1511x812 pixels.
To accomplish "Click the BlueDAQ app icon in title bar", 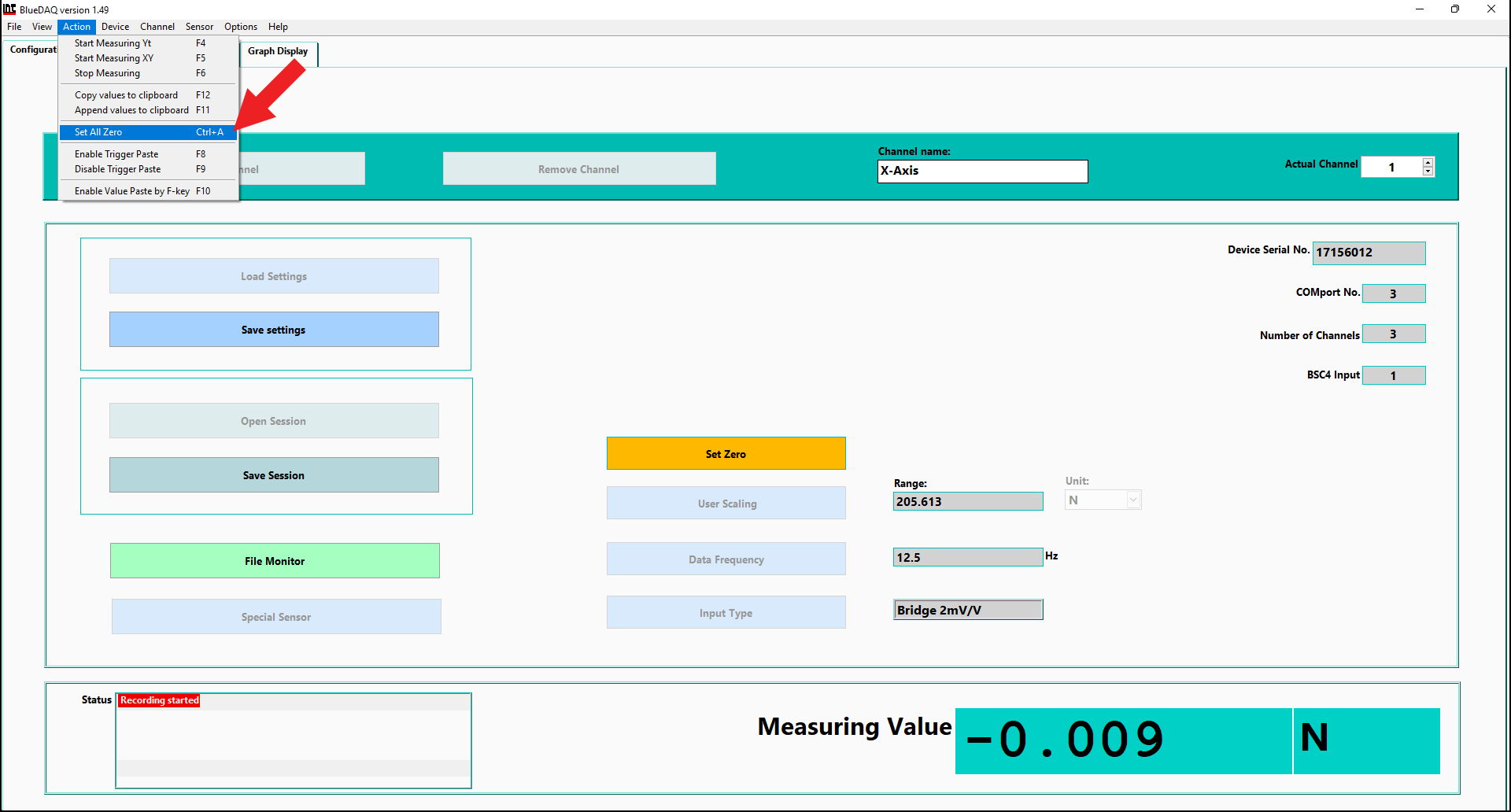I will pyautogui.click(x=9, y=9).
